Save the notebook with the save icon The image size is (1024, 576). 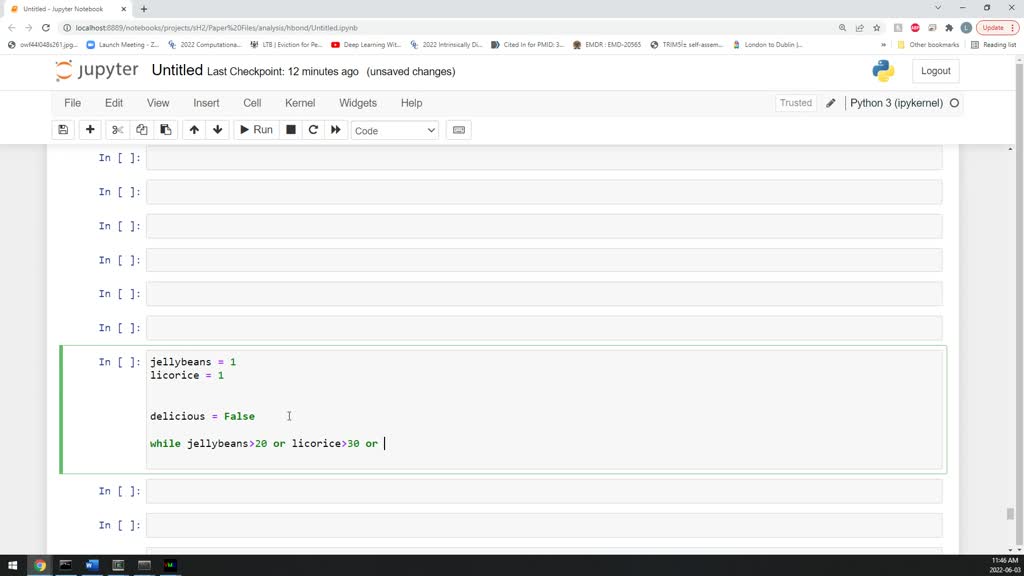tap(62, 129)
